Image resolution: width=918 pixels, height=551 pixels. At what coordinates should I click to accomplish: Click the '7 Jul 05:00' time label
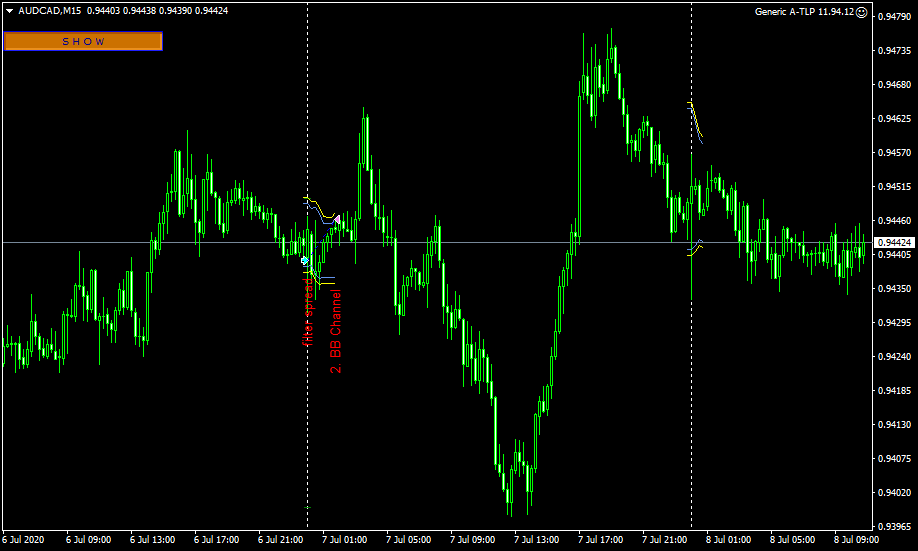pos(409,539)
